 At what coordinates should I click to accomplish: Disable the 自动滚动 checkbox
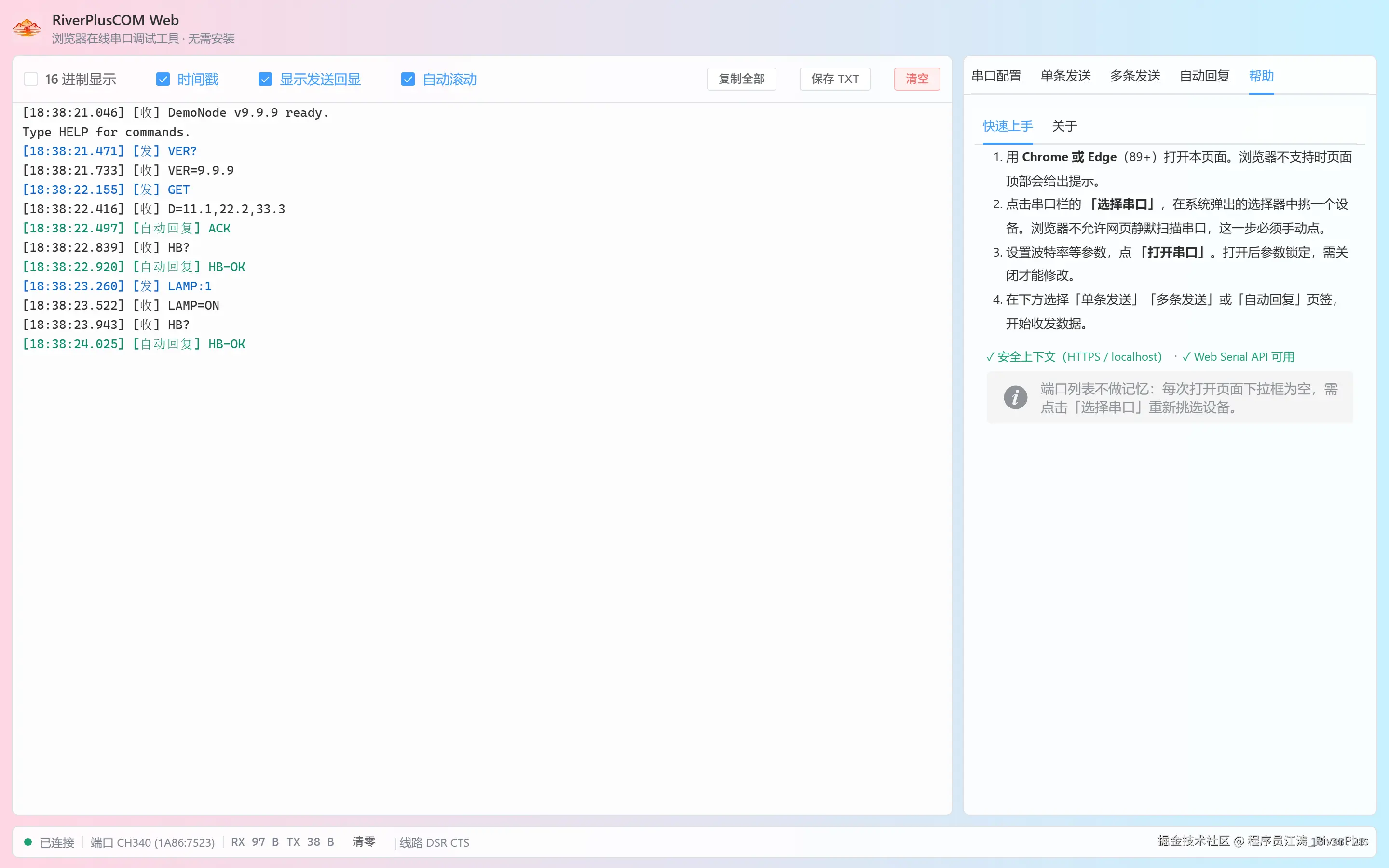point(408,79)
